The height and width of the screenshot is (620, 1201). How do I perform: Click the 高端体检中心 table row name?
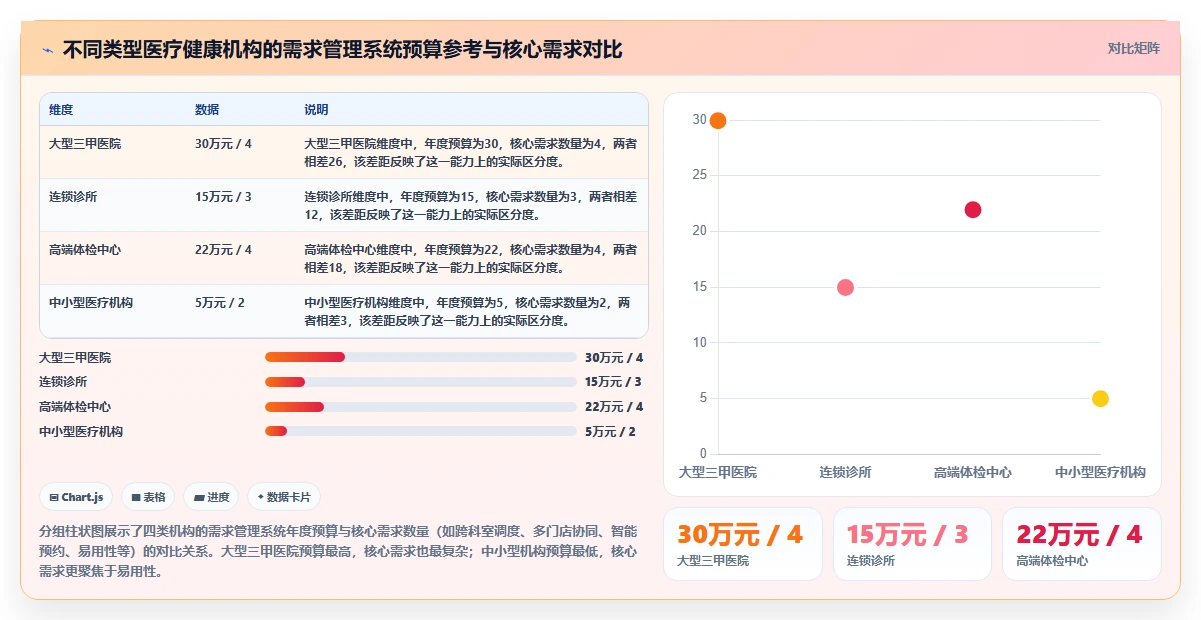[85, 250]
